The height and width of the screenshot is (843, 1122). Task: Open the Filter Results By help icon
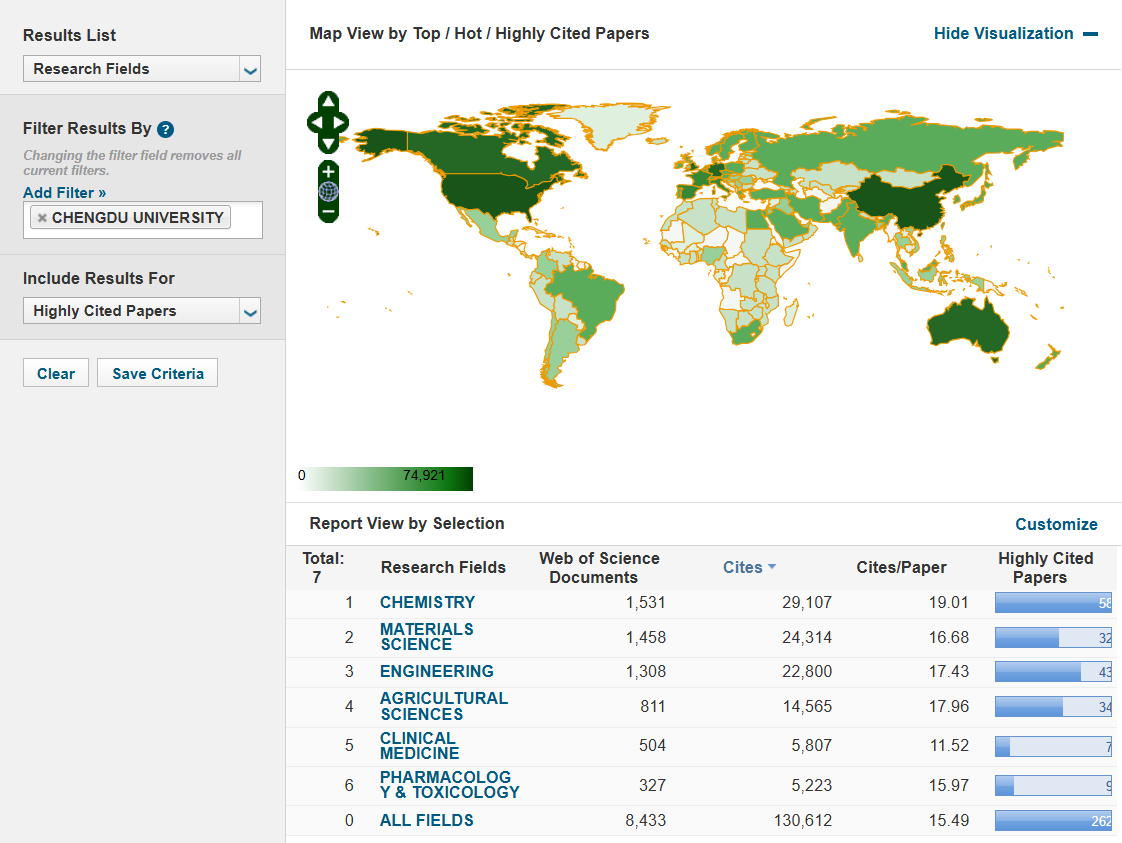click(166, 129)
